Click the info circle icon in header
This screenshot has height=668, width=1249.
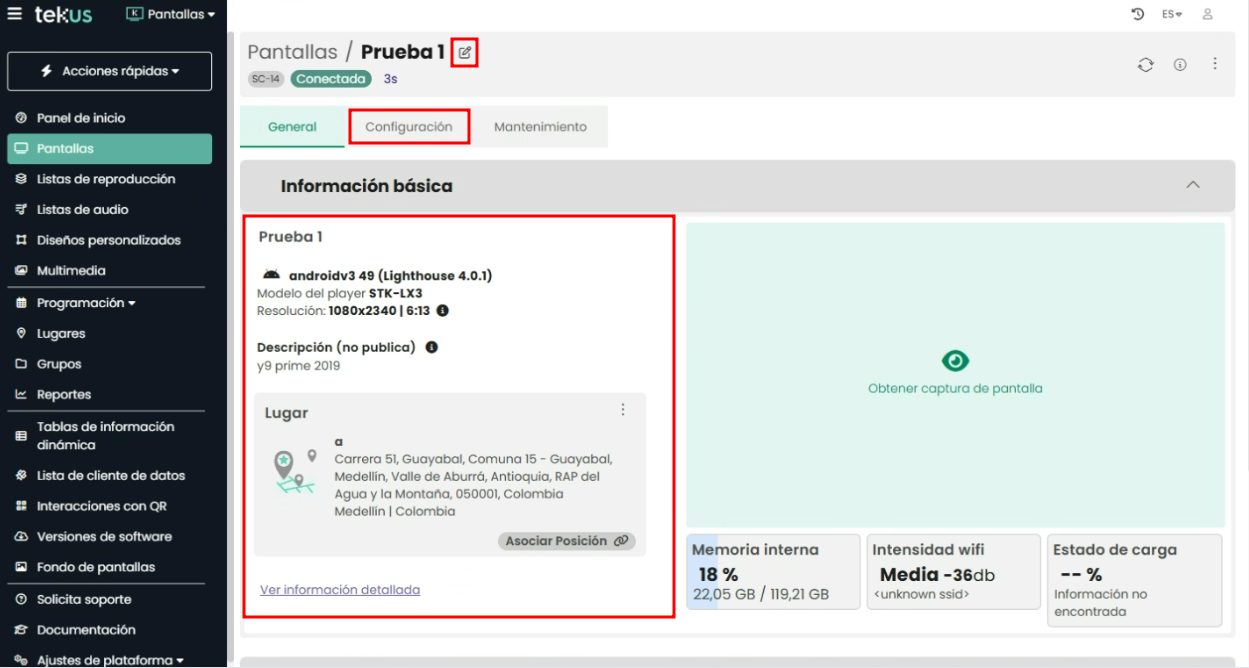click(1180, 65)
